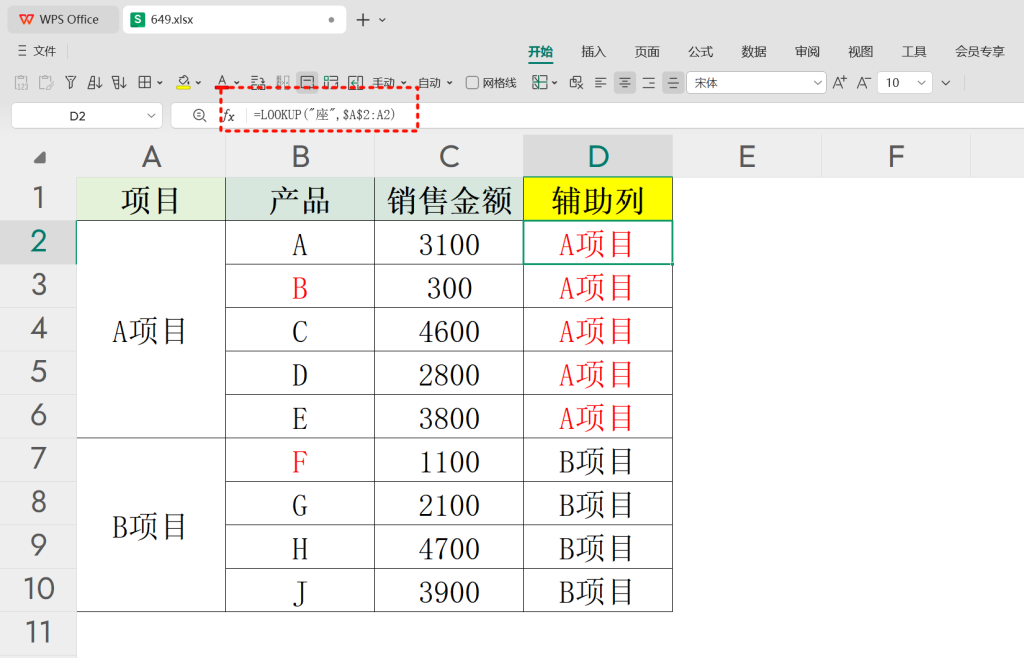Screen dimensions: 1024x658
Task: Switch to the 插入 ribbon tab
Action: 594,52
